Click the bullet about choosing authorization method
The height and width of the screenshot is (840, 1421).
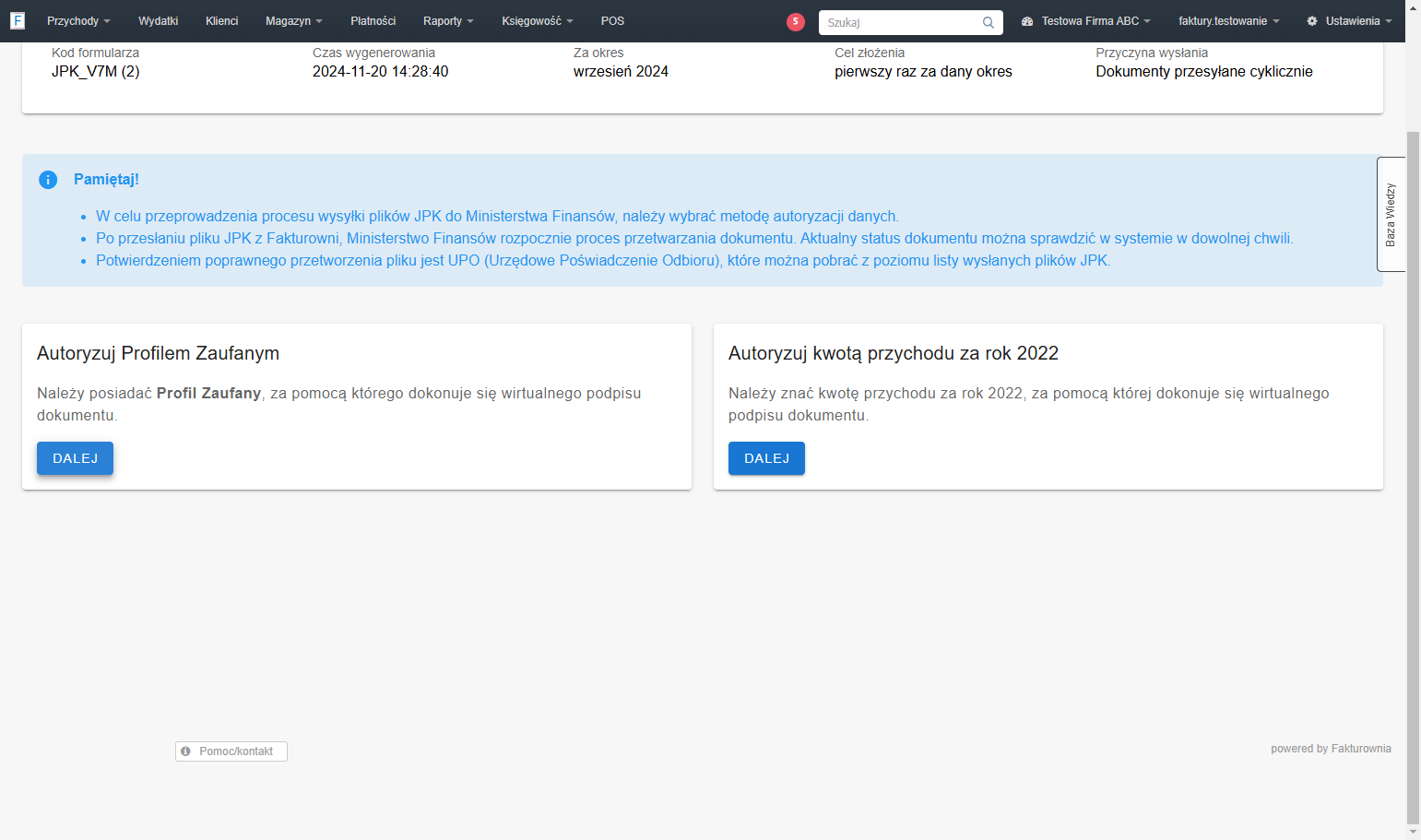(x=497, y=217)
